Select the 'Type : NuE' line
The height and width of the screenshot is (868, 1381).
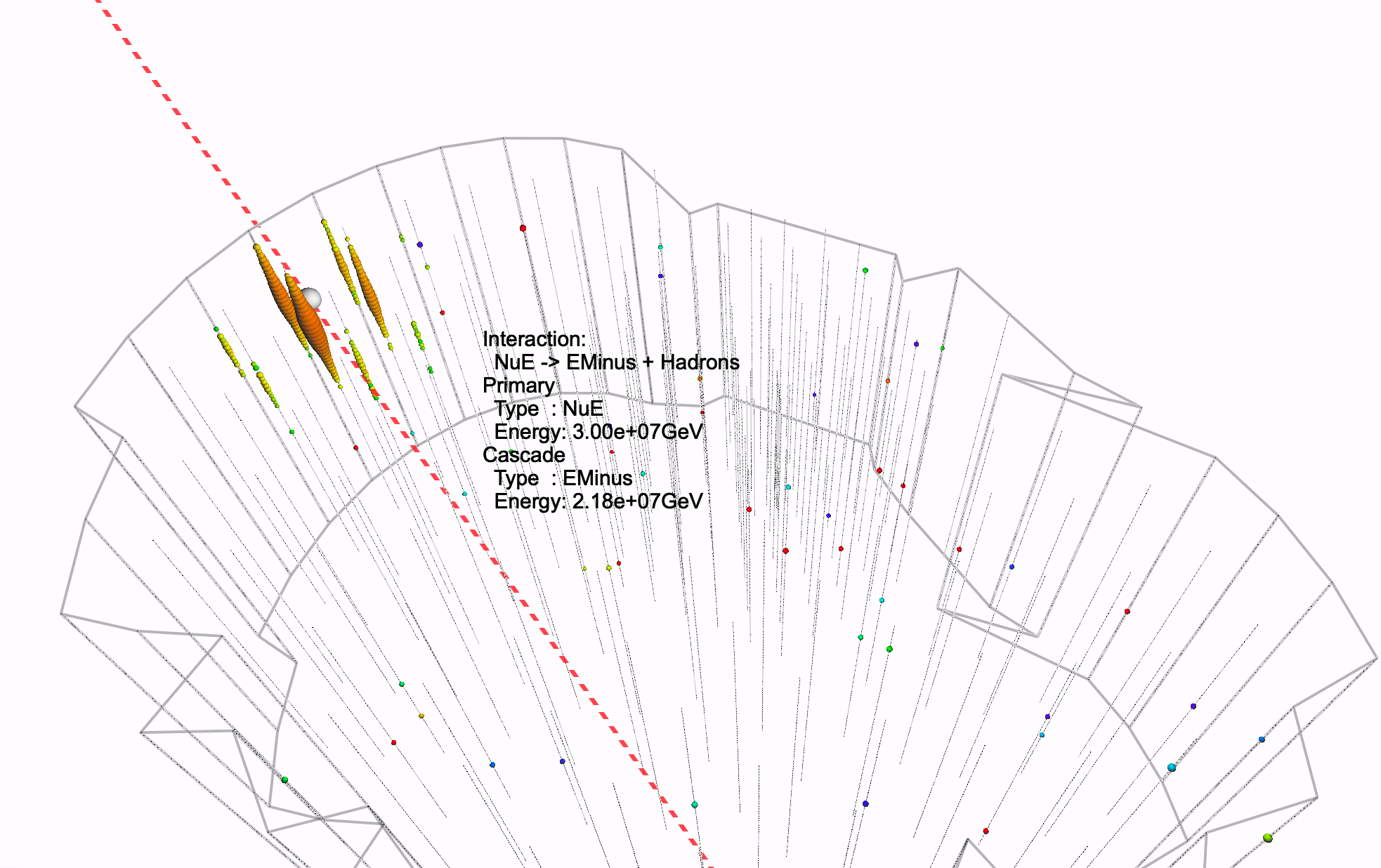tap(549, 409)
